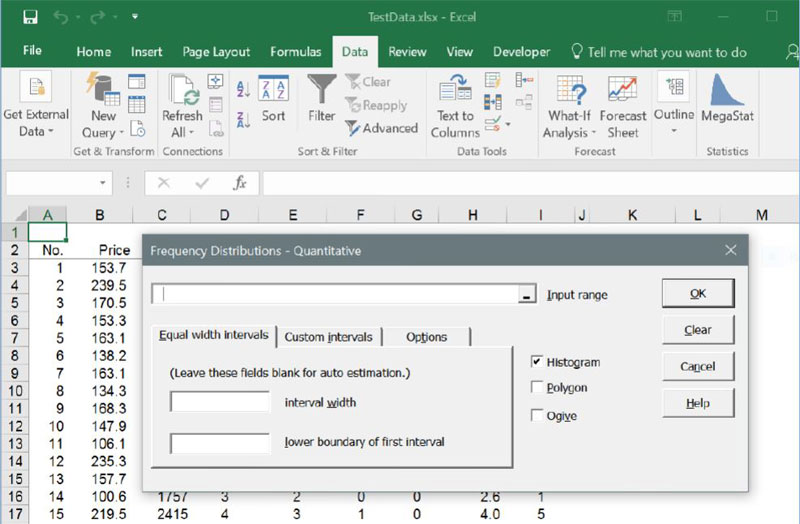Screen dimensions: 800x524
Task: Switch to the Formulas tab
Action: [x=296, y=52]
